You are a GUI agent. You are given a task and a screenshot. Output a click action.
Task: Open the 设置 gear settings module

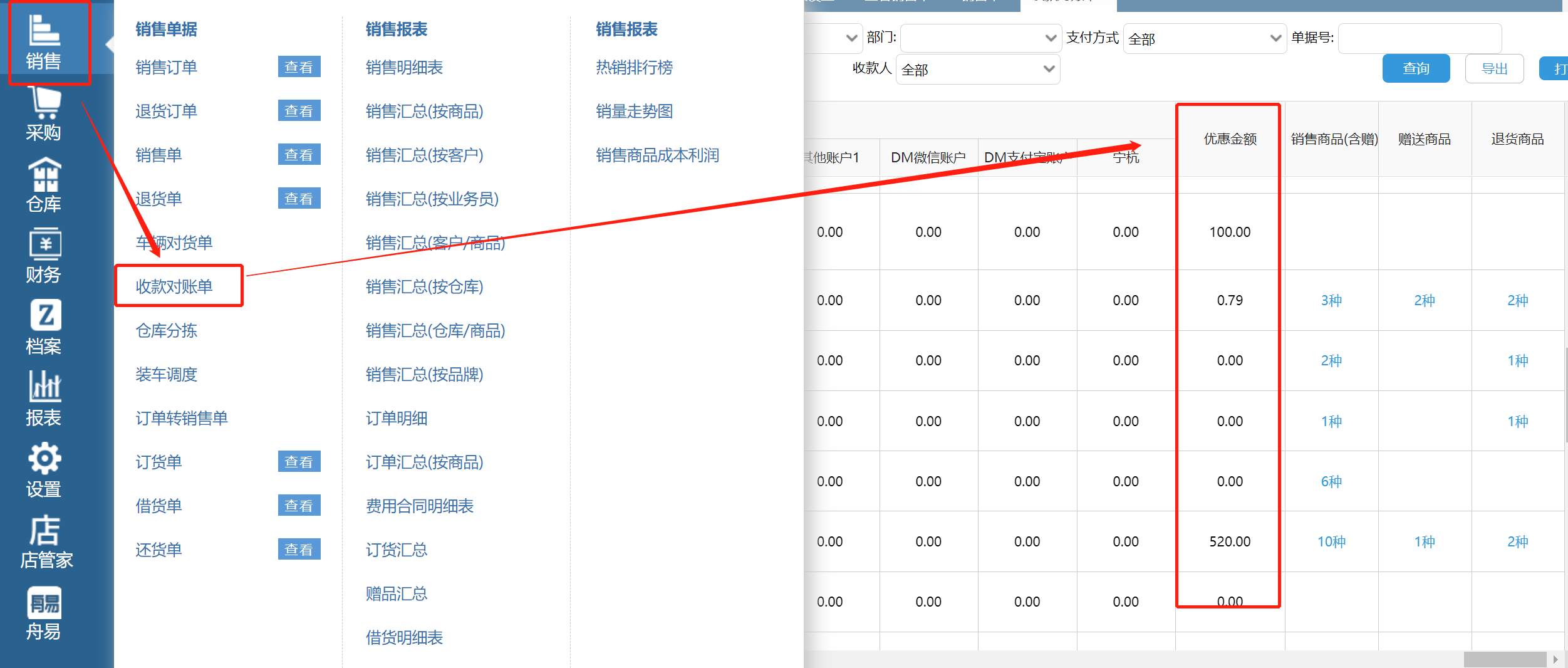click(x=44, y=471)
